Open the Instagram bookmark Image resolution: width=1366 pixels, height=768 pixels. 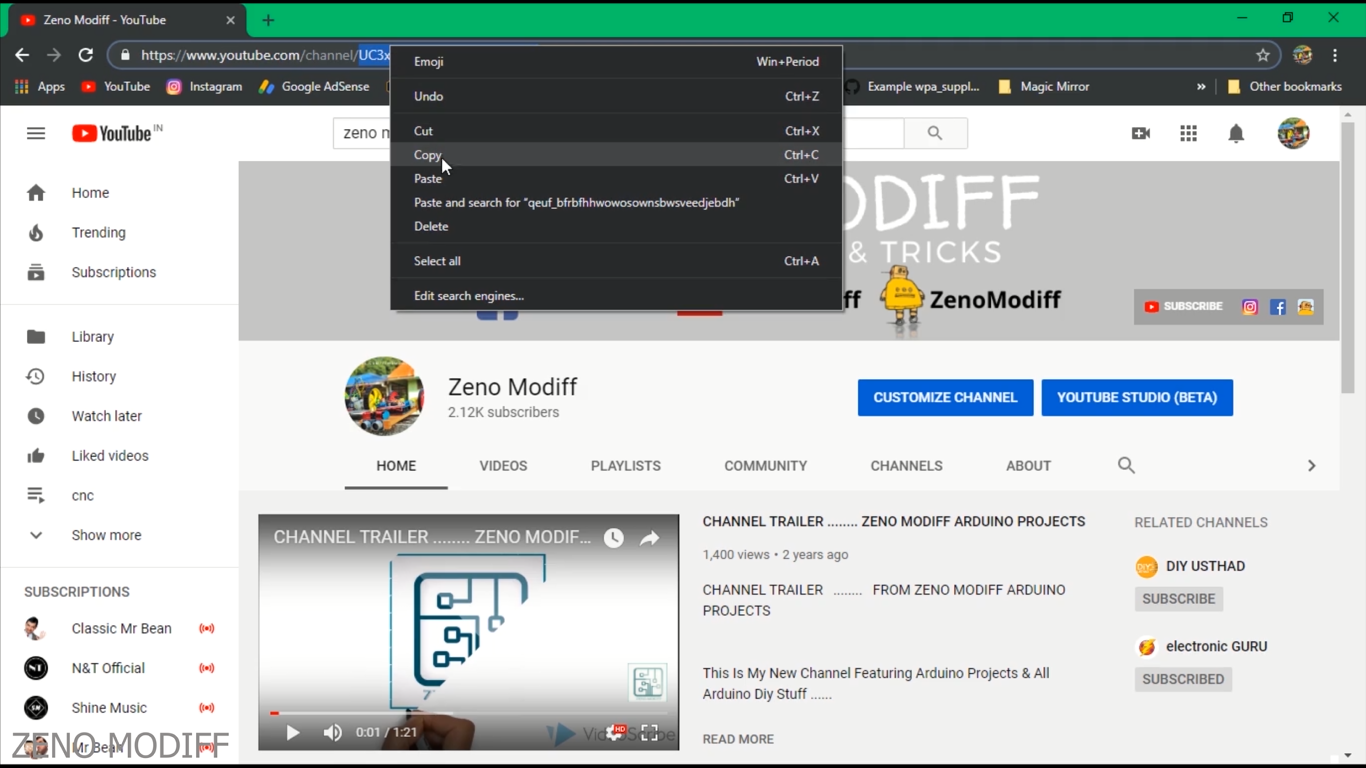coord(204,87)
